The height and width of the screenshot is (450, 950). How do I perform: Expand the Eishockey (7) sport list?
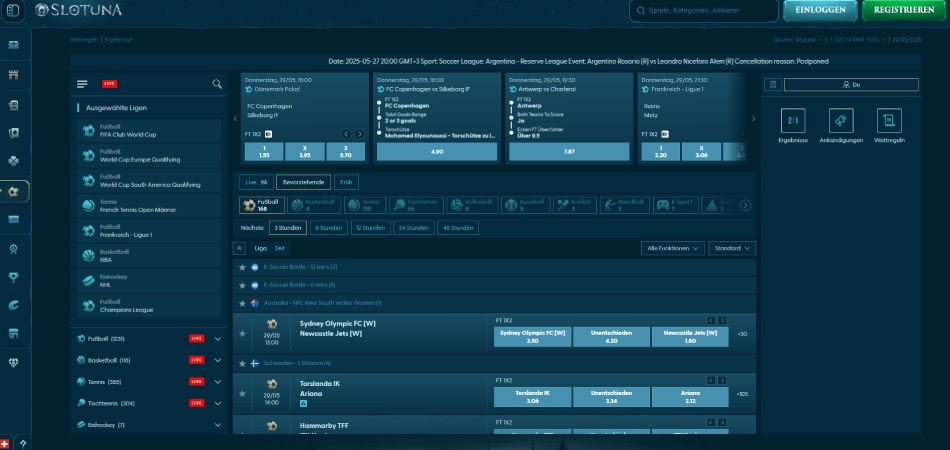[x=218, y=425]
